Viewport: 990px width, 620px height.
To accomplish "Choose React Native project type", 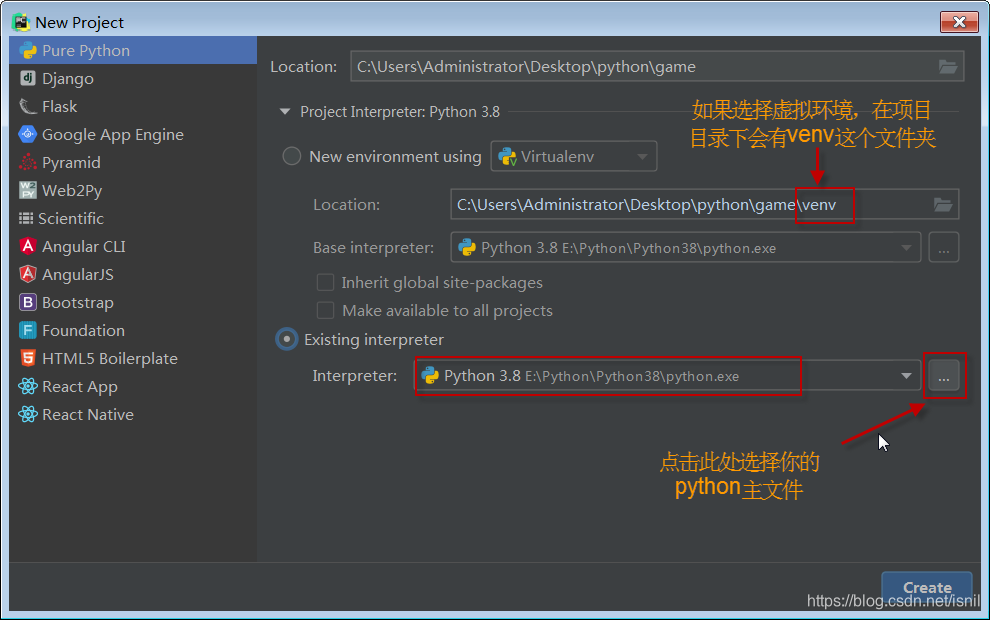I will tap(133, 414).
